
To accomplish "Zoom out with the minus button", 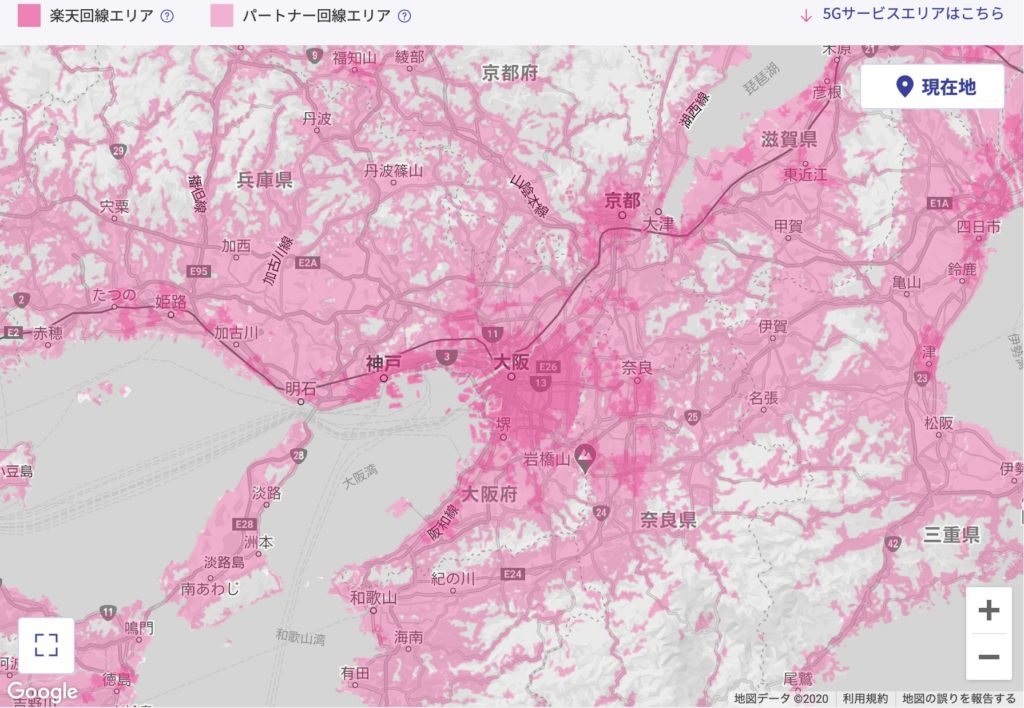I will click(x=989, y=657).
